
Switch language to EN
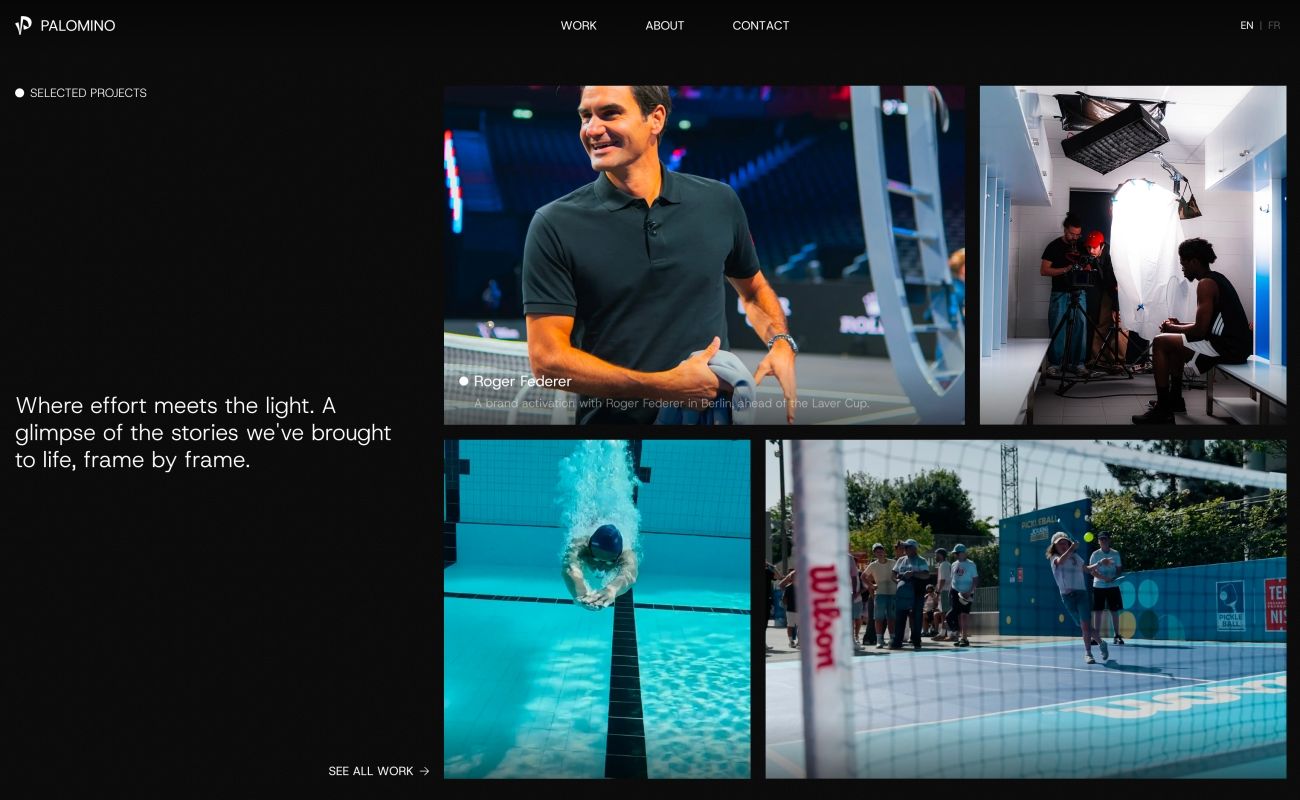point(1247,26)
